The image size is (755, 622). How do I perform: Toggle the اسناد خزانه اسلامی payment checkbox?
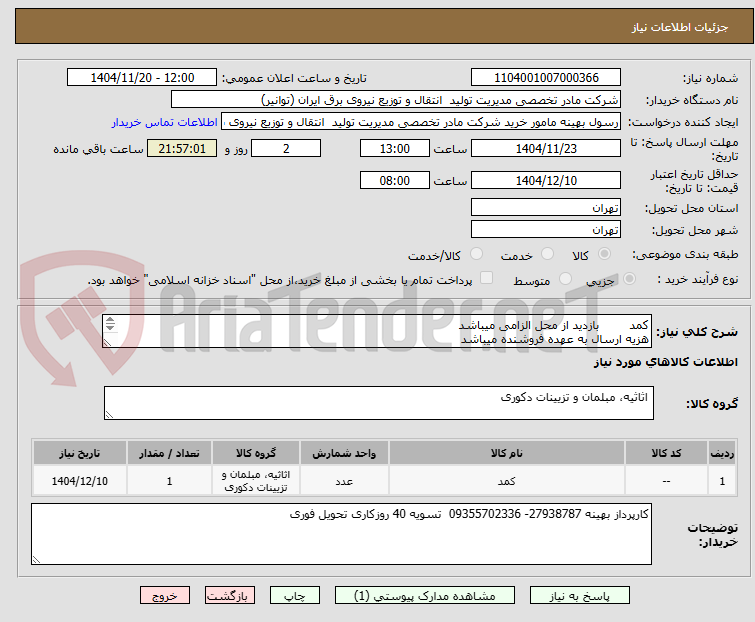[487, 278]
